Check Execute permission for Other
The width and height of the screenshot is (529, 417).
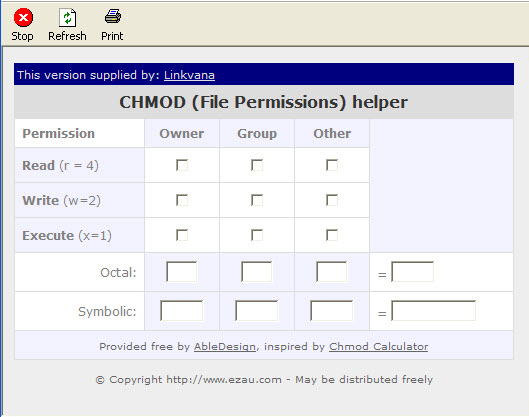click(x=332, y=235)
